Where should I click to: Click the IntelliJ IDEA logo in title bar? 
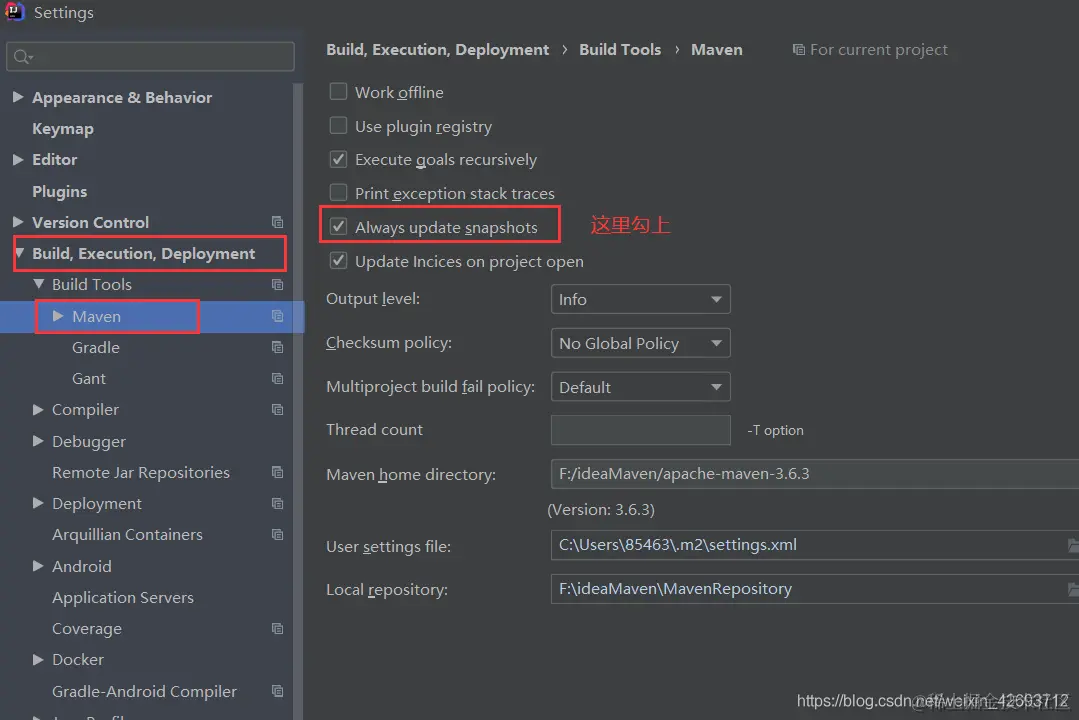click(x=14, y=12)
